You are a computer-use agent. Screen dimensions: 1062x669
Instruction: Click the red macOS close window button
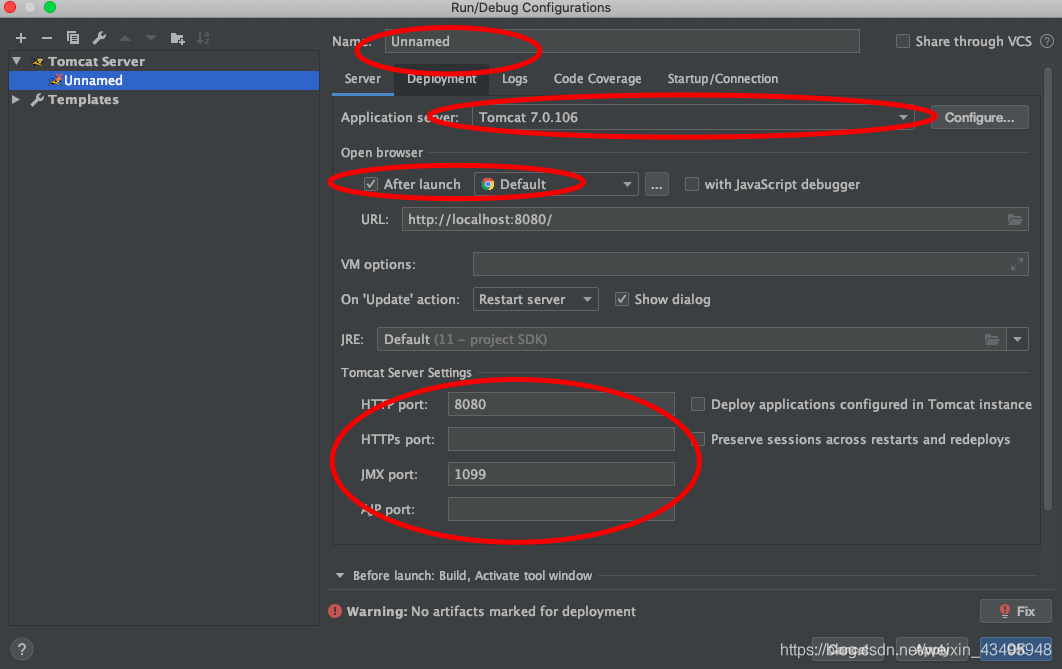point(10,7)
